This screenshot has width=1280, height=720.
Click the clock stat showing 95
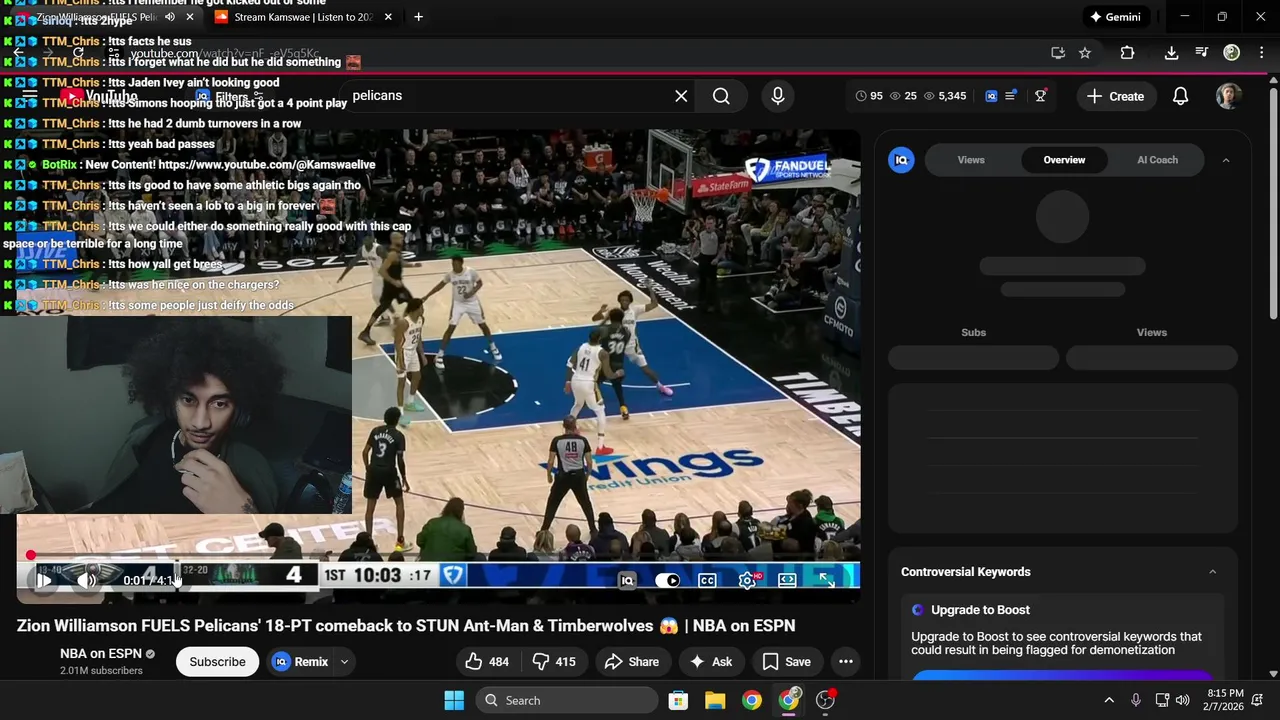[870, 96]
